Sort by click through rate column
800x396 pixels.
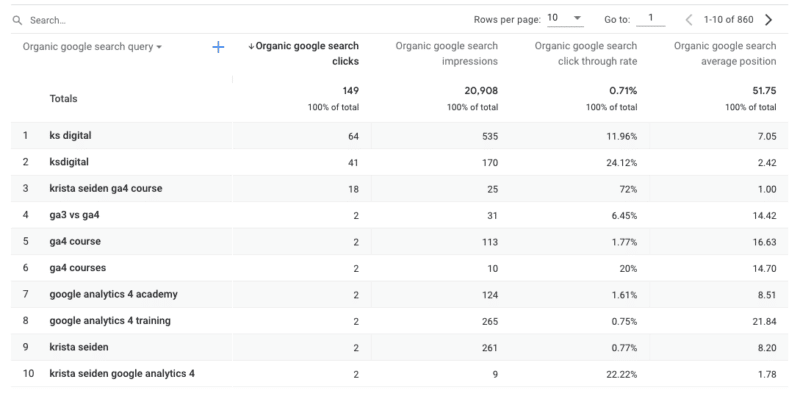click(x=586, y=54)
